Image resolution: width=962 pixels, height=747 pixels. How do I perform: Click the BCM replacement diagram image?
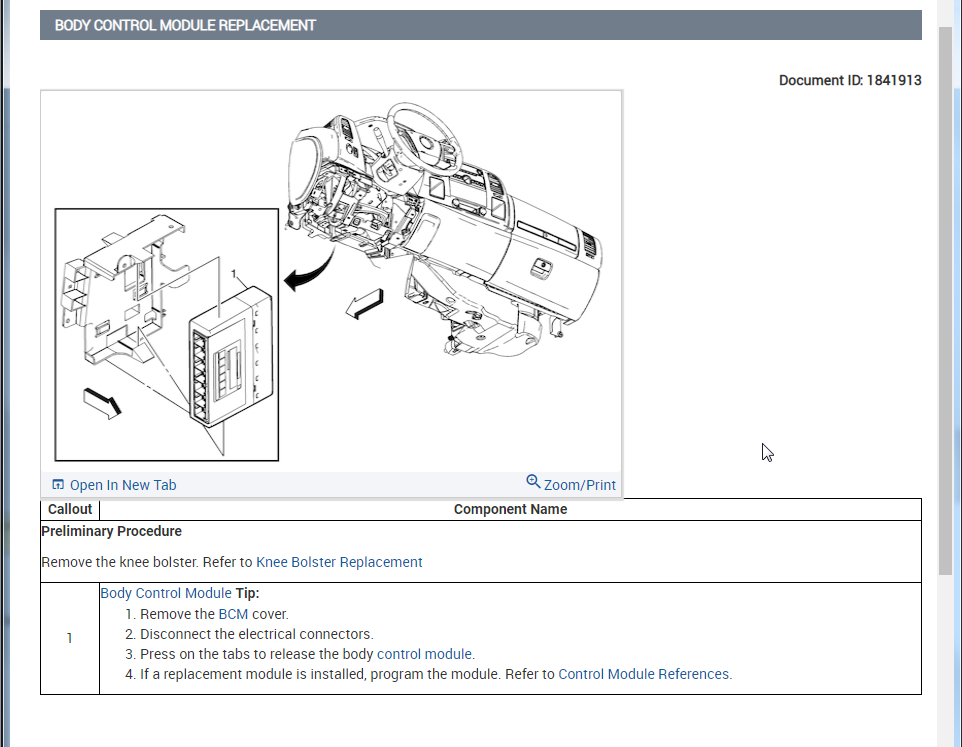(x=331, y=281)
